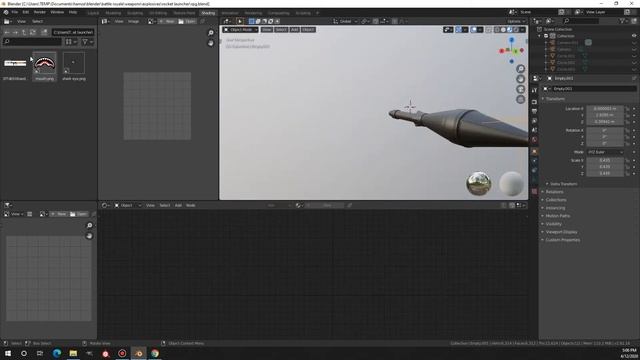Click pan hand icon in upper image editor
Image resolution: width=640 pixels, height=360 pixels.
click(x=211, y=43)
